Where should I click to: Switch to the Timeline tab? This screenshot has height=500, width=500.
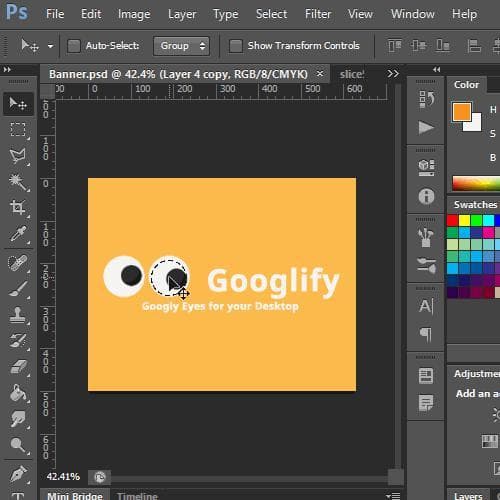point(137,496)
